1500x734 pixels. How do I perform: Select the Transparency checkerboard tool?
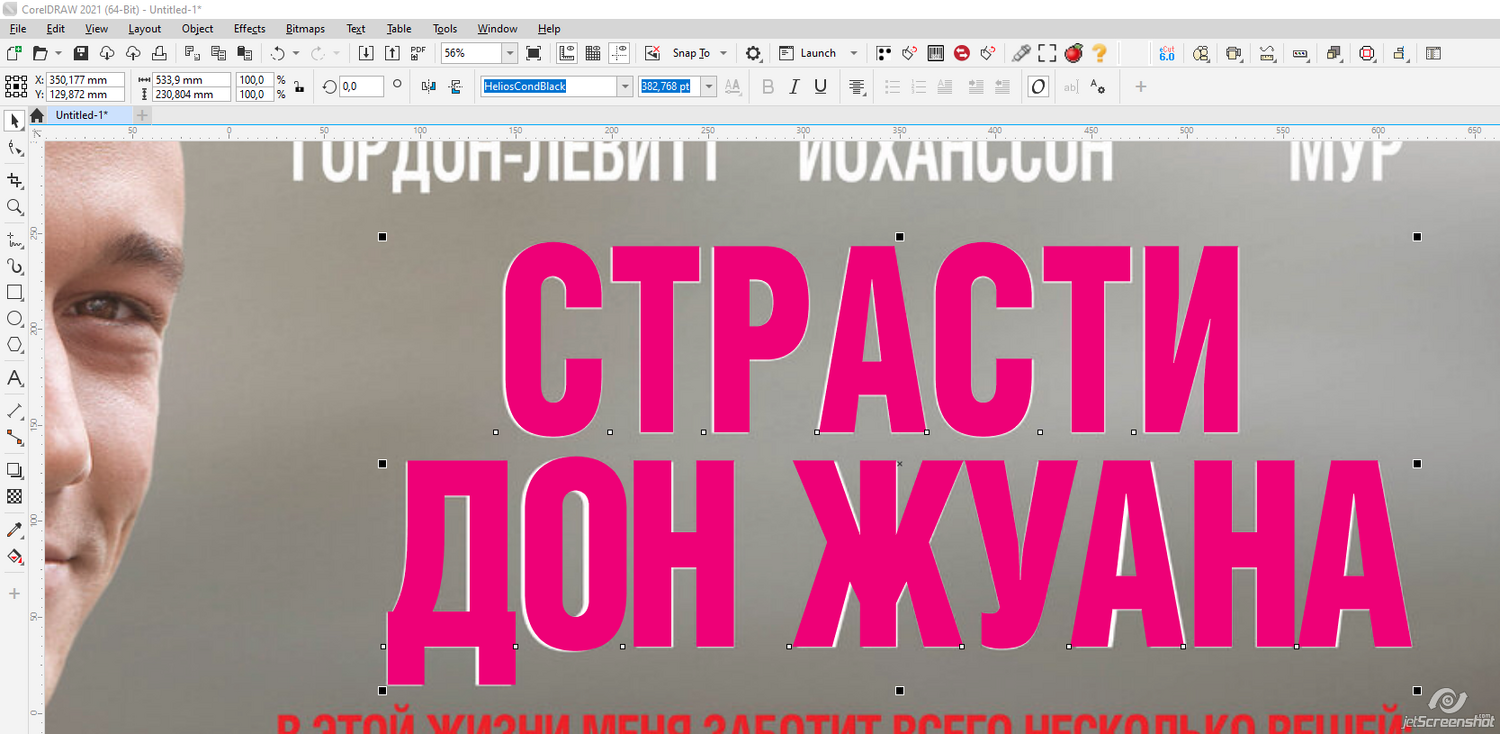[15, 496]
